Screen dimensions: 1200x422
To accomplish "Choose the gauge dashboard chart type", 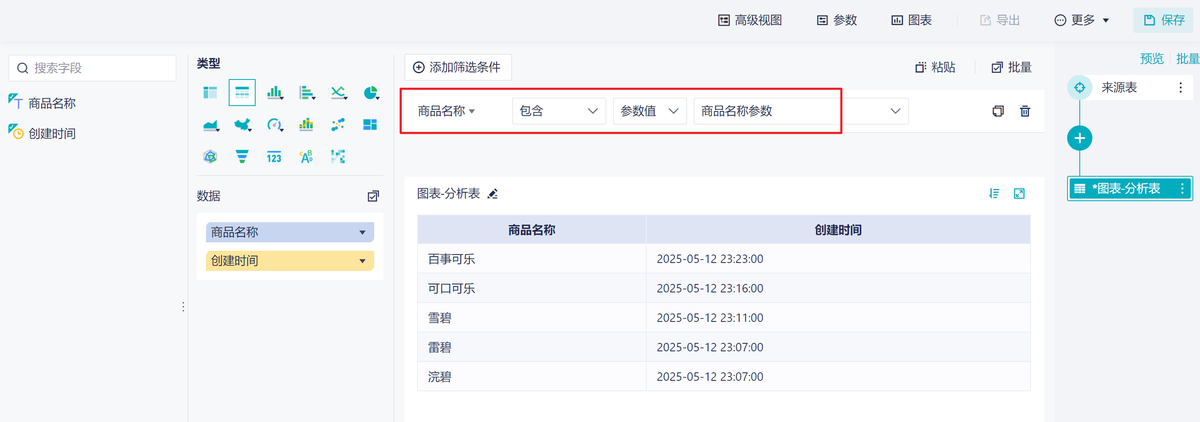I will pos(274,125).
